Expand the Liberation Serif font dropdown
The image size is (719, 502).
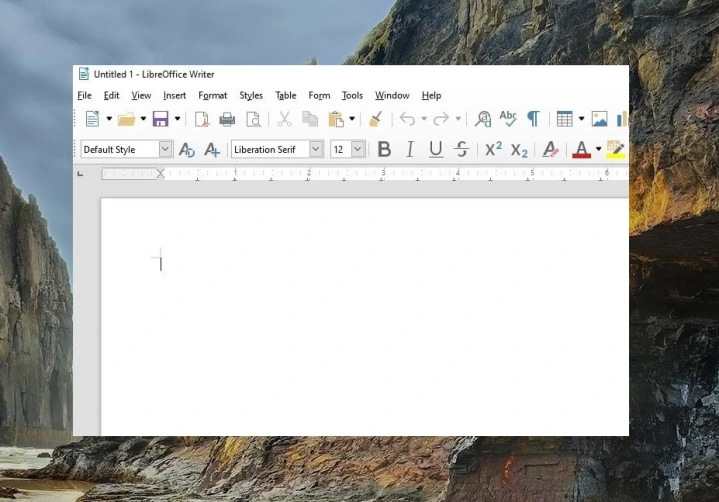click(315, 149)
